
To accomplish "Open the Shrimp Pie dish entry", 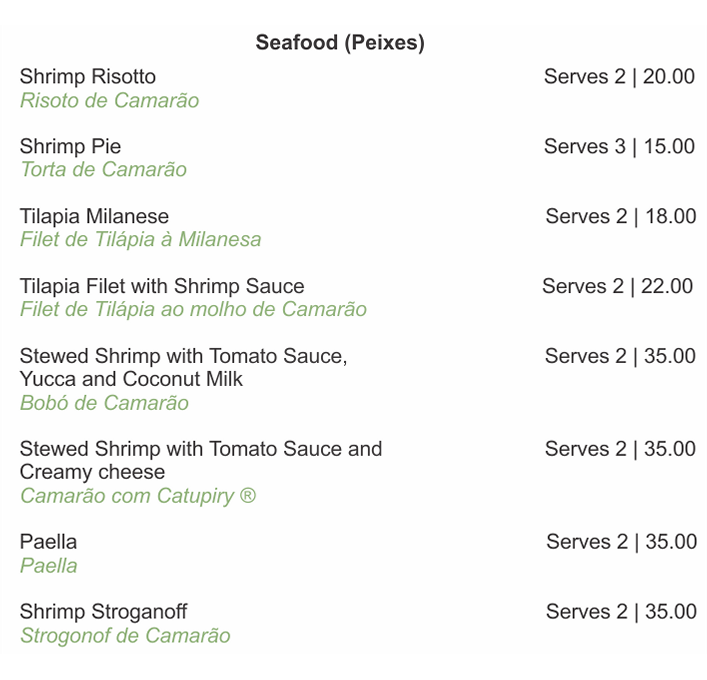I will pos(70,147).
